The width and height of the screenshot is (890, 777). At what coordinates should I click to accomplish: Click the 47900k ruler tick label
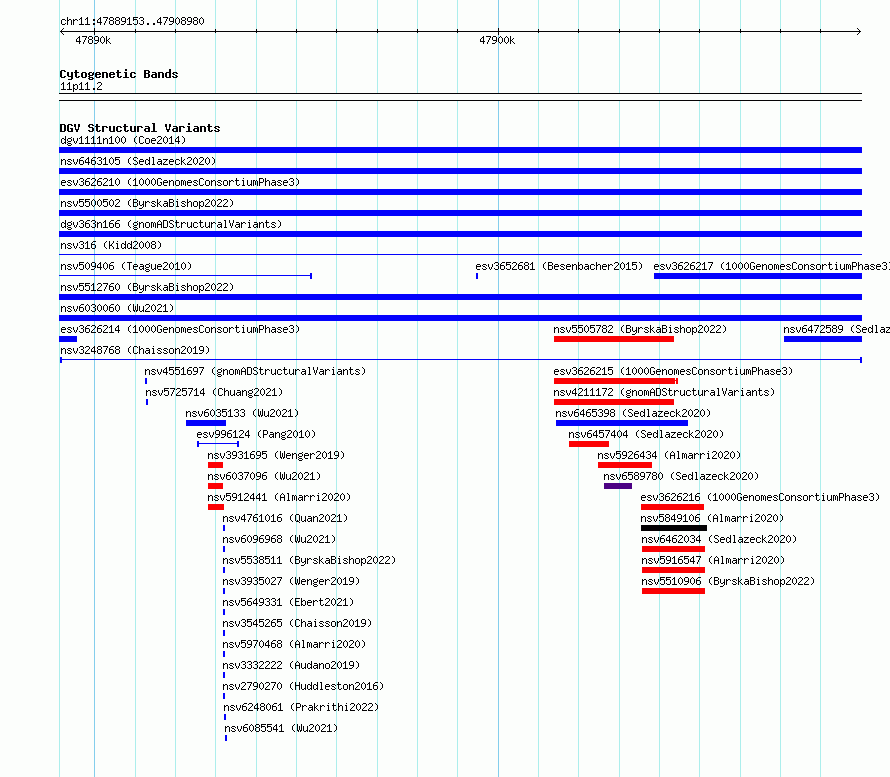tap(497, 40)
